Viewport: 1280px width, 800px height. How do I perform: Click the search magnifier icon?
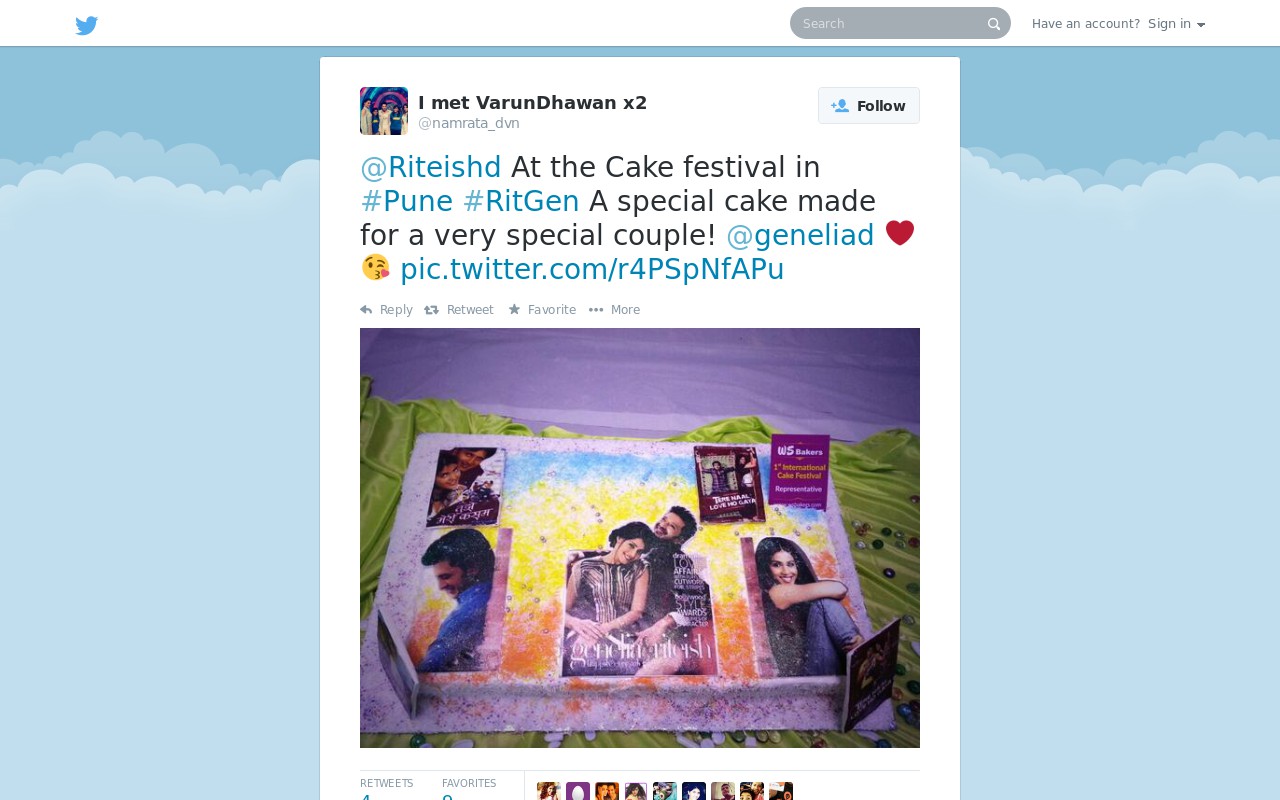click(994, 24)
